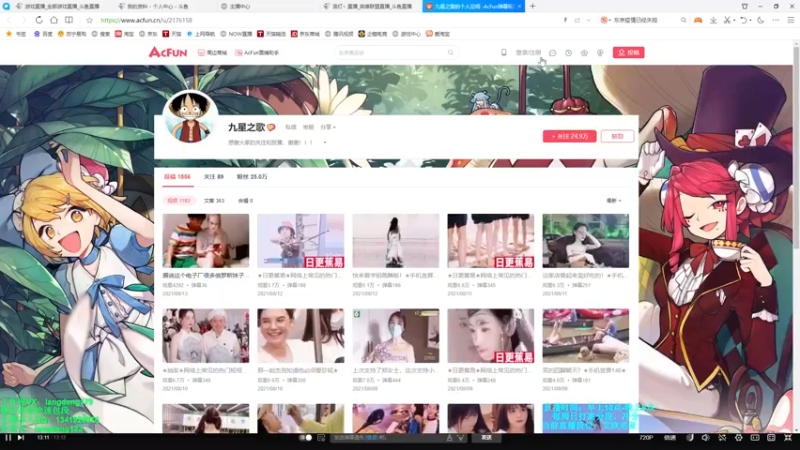Expand the 分享 share dropdown

click(328, 127)
